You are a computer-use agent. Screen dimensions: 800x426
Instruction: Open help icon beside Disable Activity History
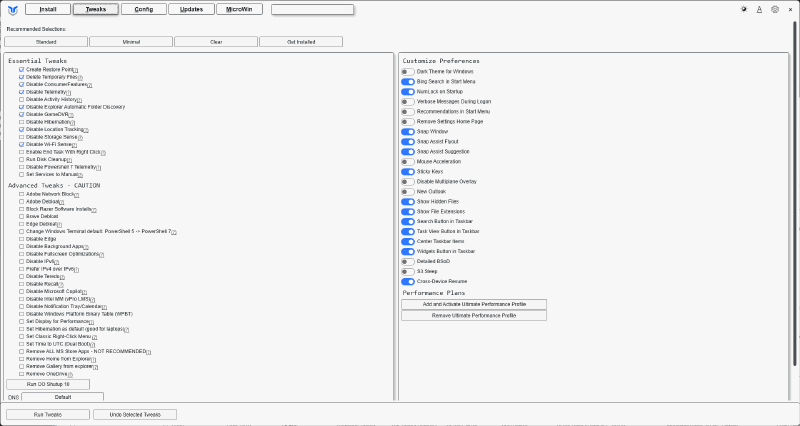(79, 101)
